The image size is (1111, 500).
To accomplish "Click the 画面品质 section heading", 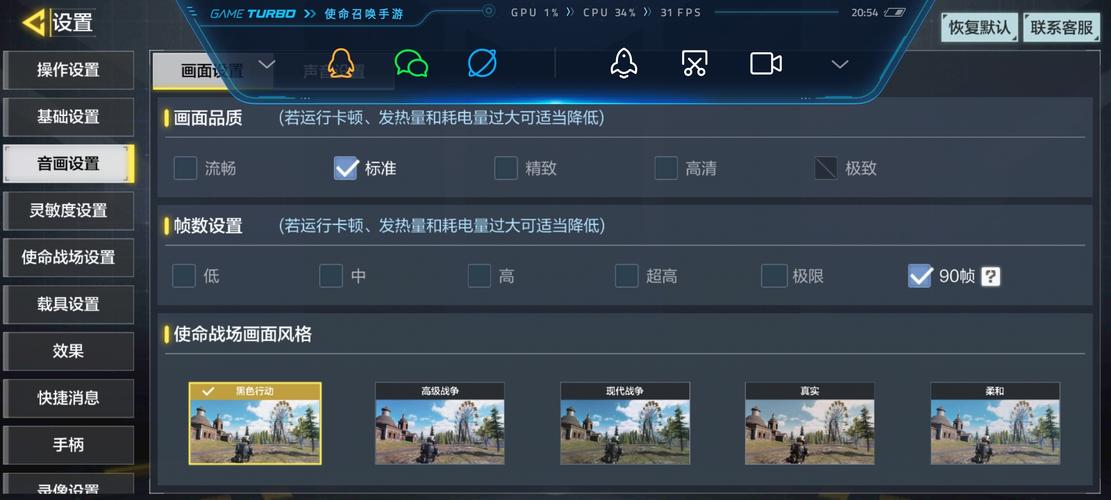I will tap(208, 118).
